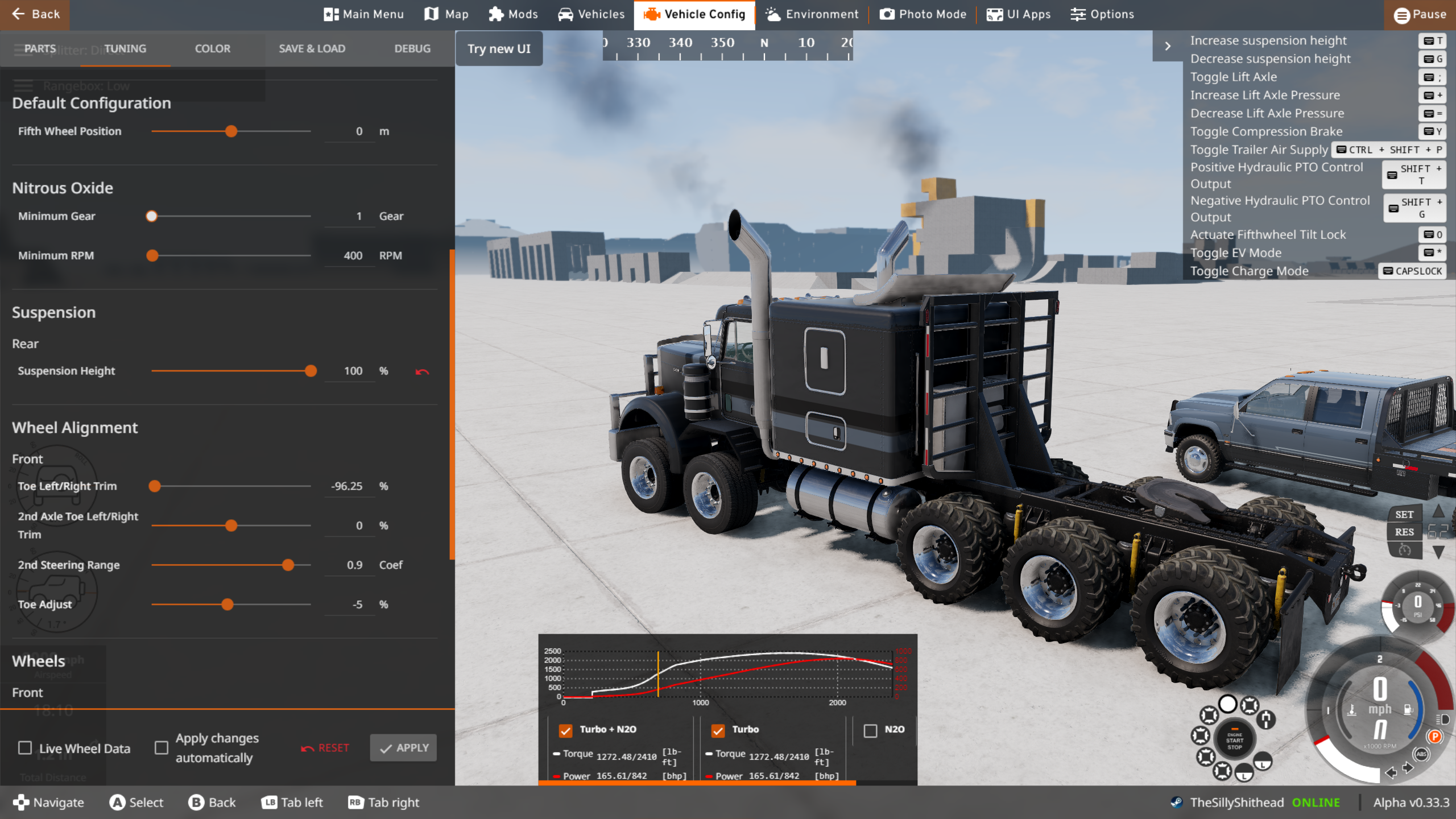Click the Toe Left/Right Trim slider handle
The image size is (1456, 819).
point(155,486)
